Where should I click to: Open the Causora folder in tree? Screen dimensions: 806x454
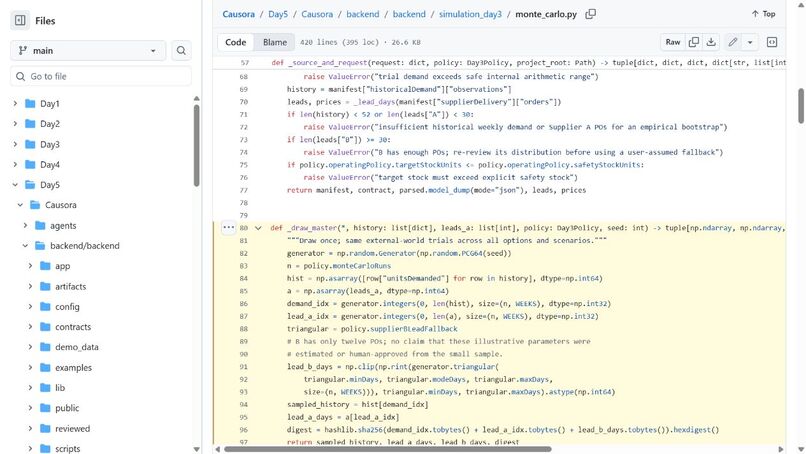tap(61, 205)
